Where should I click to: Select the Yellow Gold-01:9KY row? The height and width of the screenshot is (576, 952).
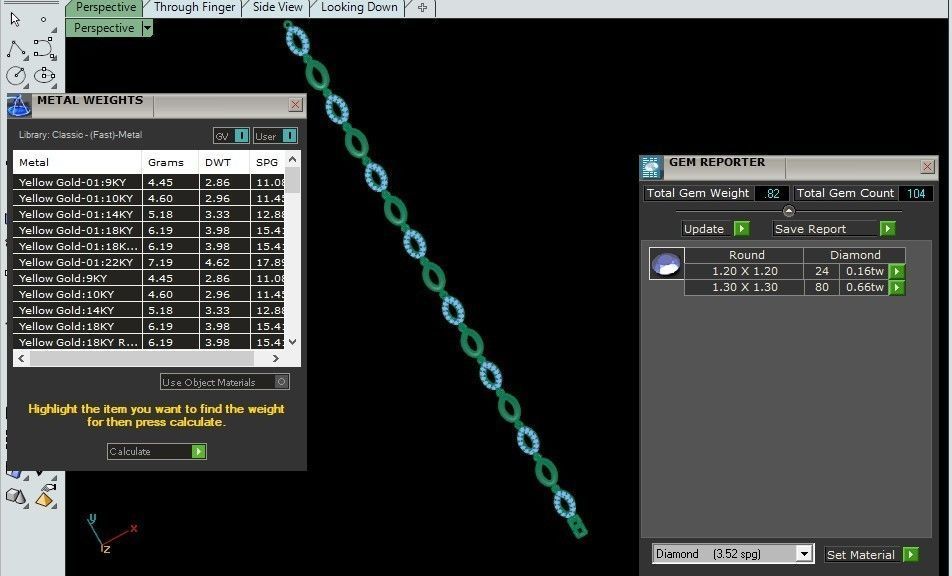click(x=149, y=182)
